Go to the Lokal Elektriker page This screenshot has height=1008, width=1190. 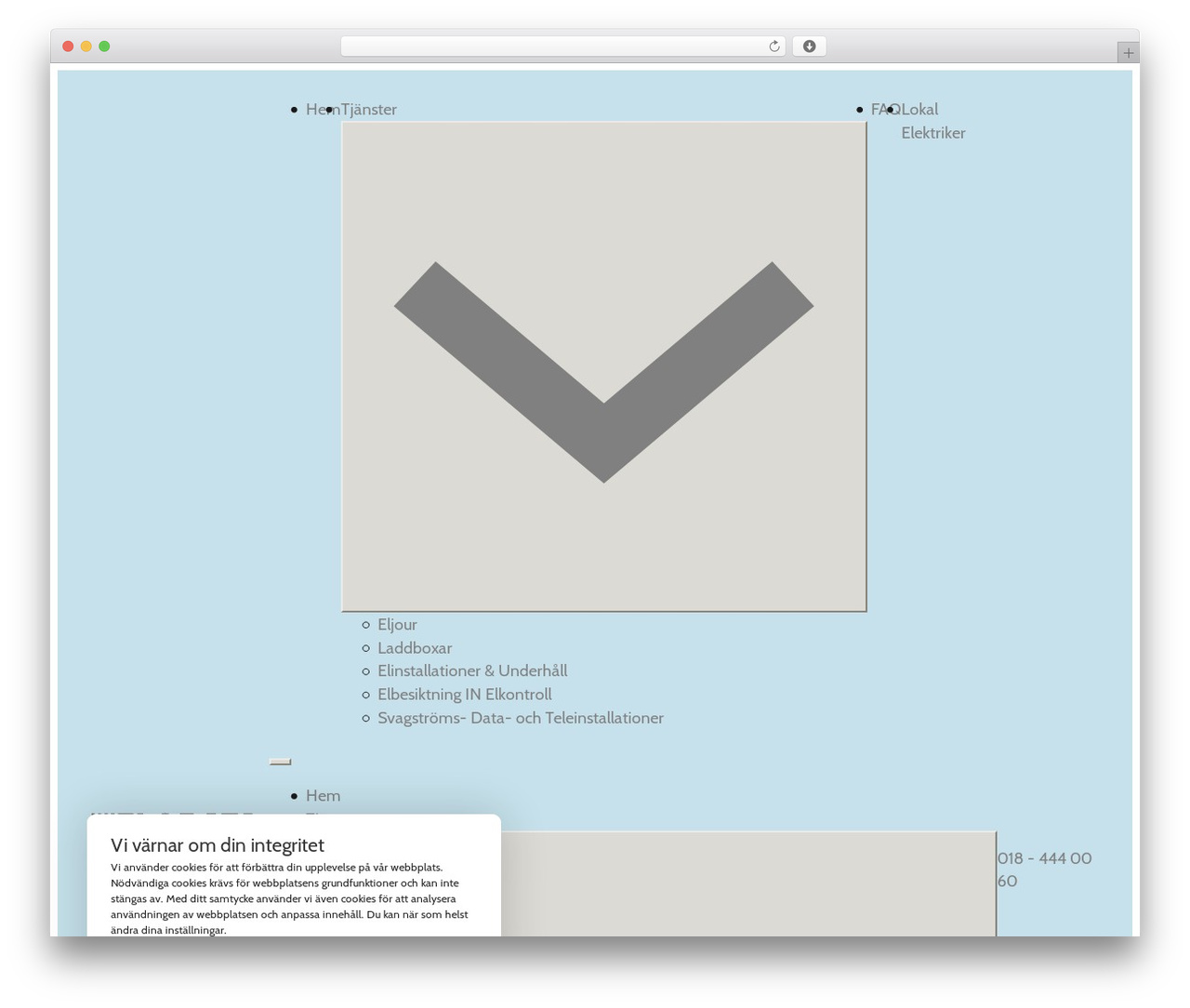(x=933, y=121)
